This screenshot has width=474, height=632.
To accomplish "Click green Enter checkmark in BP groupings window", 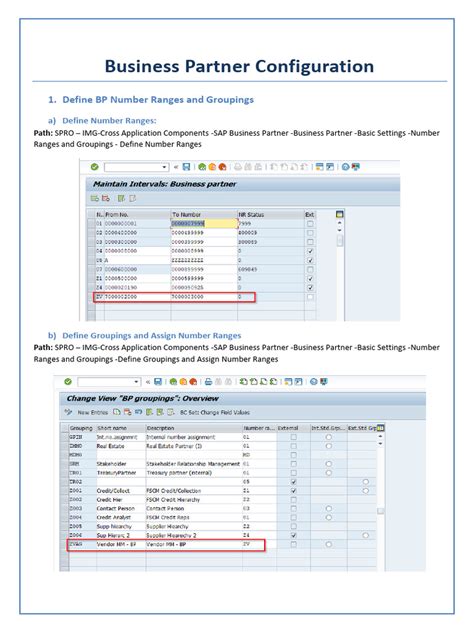I will (x=68, y=382).
